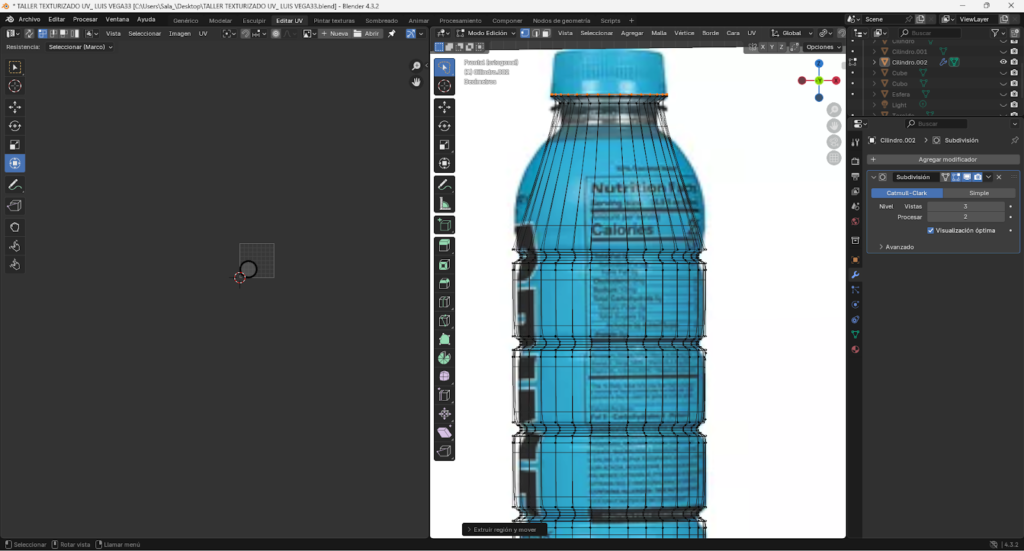Click Agregar modificador button
Viewport: 1024px width, 551px height.
tap(943, 159)
